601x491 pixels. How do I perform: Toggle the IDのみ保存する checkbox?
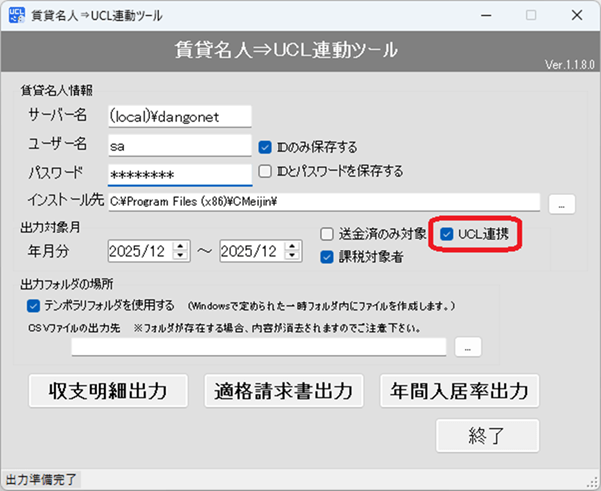tap(266, 146)
